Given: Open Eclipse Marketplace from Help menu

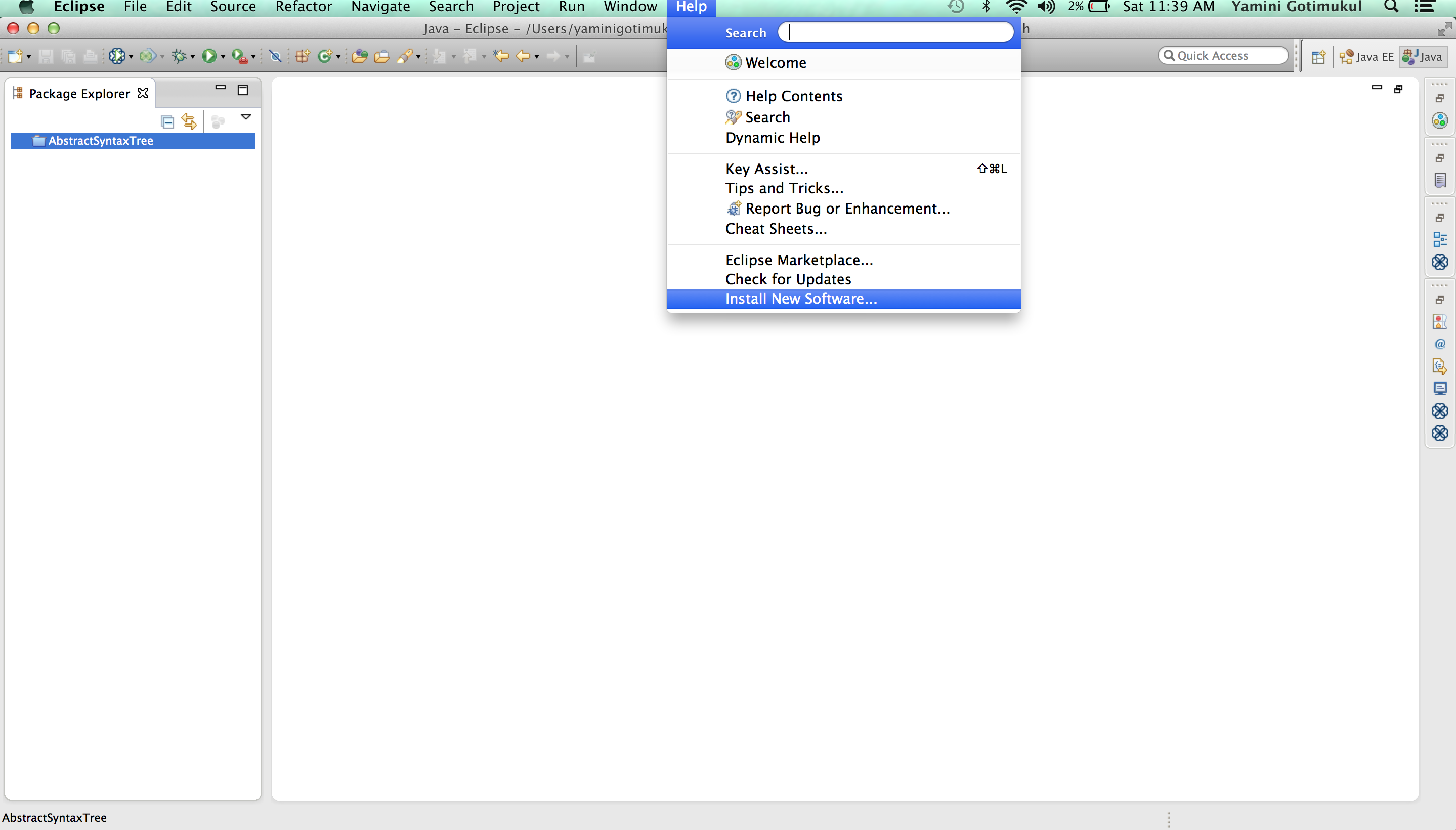Looking at the screenshot, I should tap(800, 259).
